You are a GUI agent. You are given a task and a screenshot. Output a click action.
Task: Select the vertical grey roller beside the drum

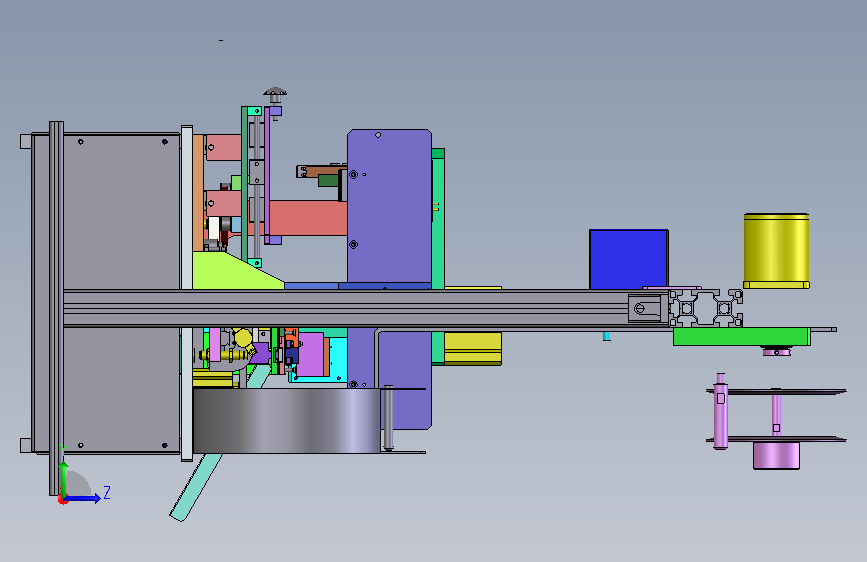click(388, 418)
